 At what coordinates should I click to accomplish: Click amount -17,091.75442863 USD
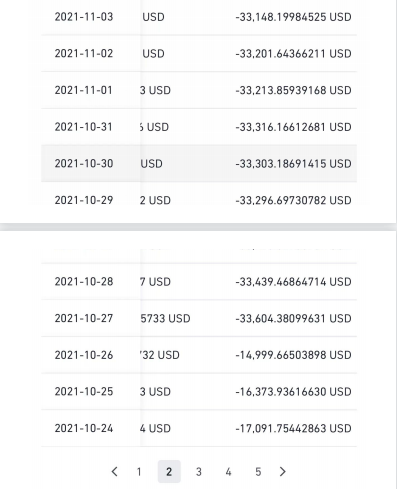pos(293,428)
